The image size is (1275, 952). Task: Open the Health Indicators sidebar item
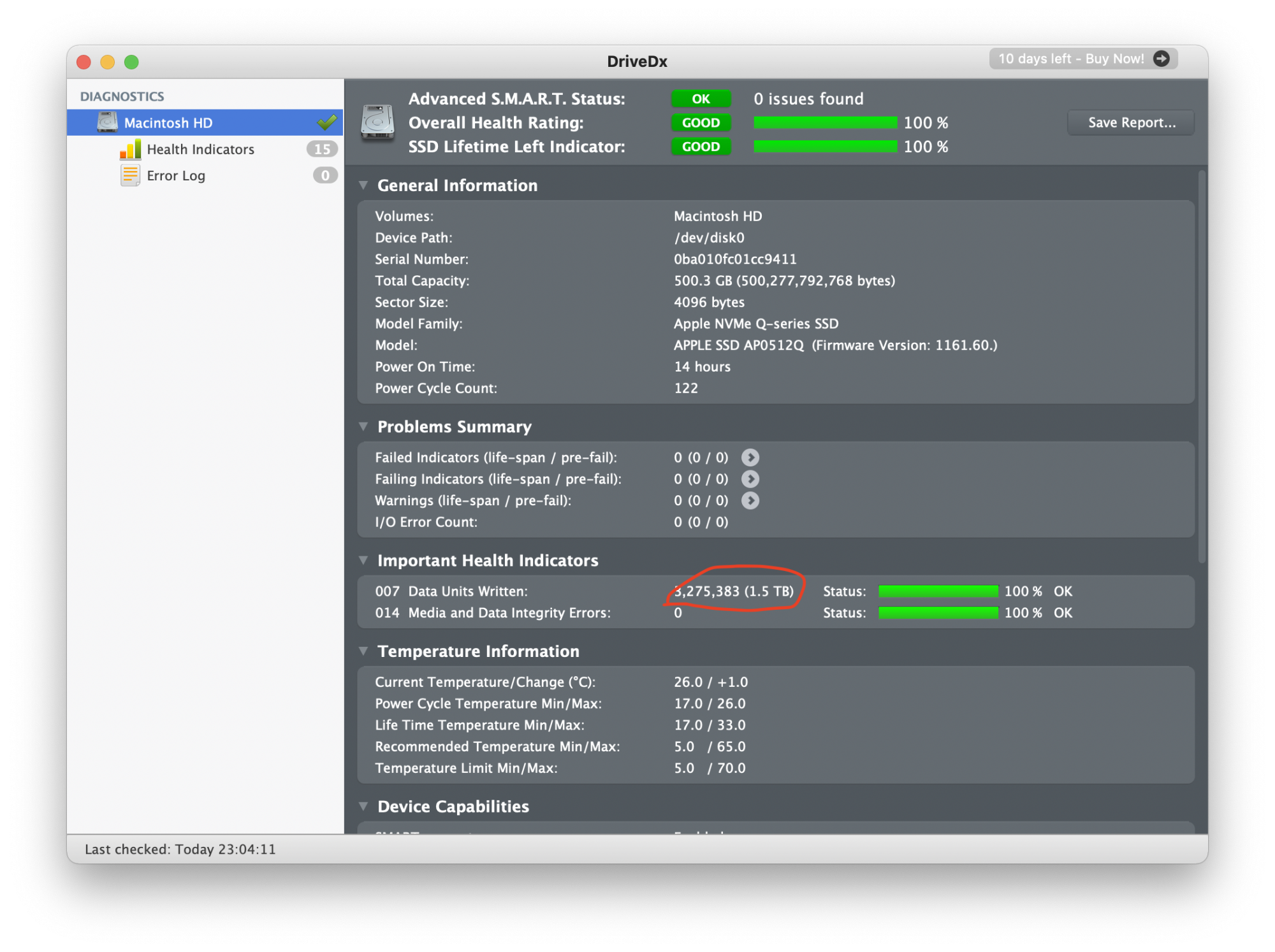pyautogui.click(x=200, y=149)
